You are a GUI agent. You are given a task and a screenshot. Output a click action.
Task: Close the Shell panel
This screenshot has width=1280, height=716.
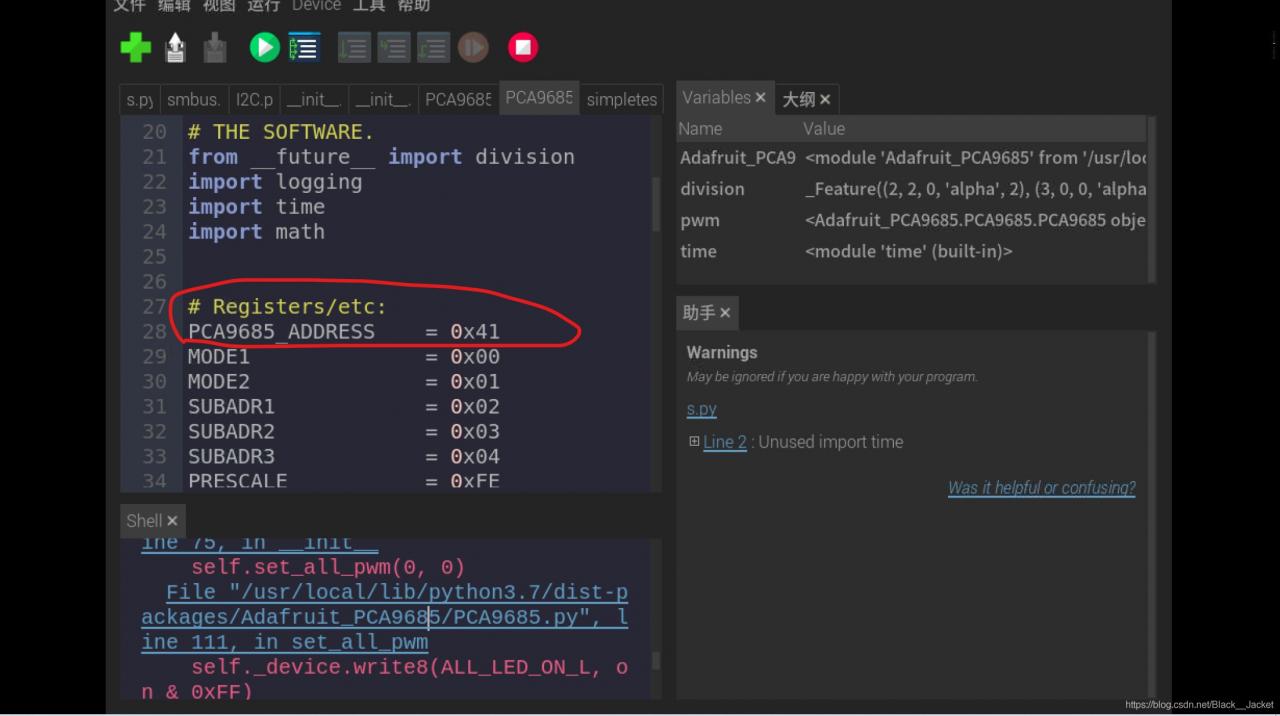pos(172,521)
